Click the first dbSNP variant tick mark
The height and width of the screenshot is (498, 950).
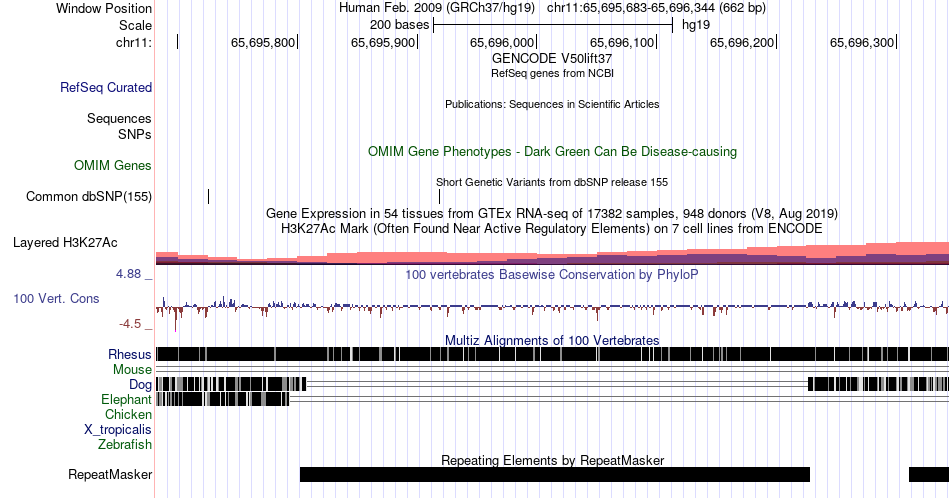(x=208, y=196)
